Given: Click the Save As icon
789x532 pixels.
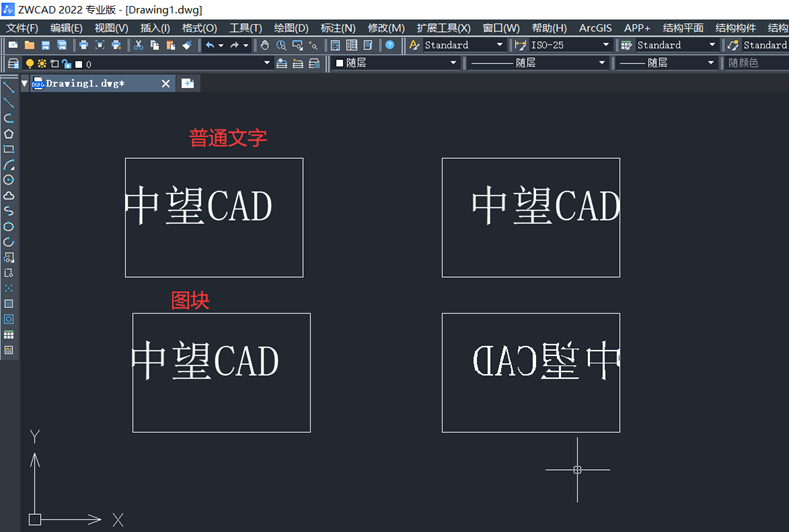Looking at the screenshot, I should click(x=61, y=45).
